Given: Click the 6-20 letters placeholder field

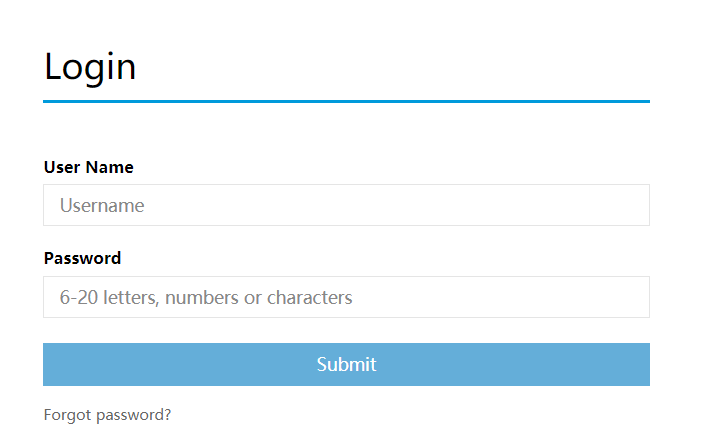Looking at the screenshot, I should click(x=346, y=297).
